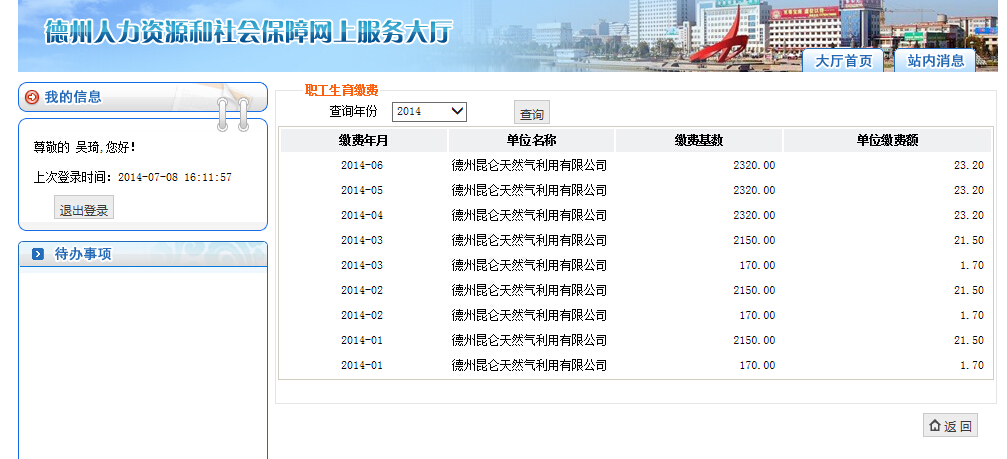
Task: Click the 单位名称 column header
Action: point(531,140)
